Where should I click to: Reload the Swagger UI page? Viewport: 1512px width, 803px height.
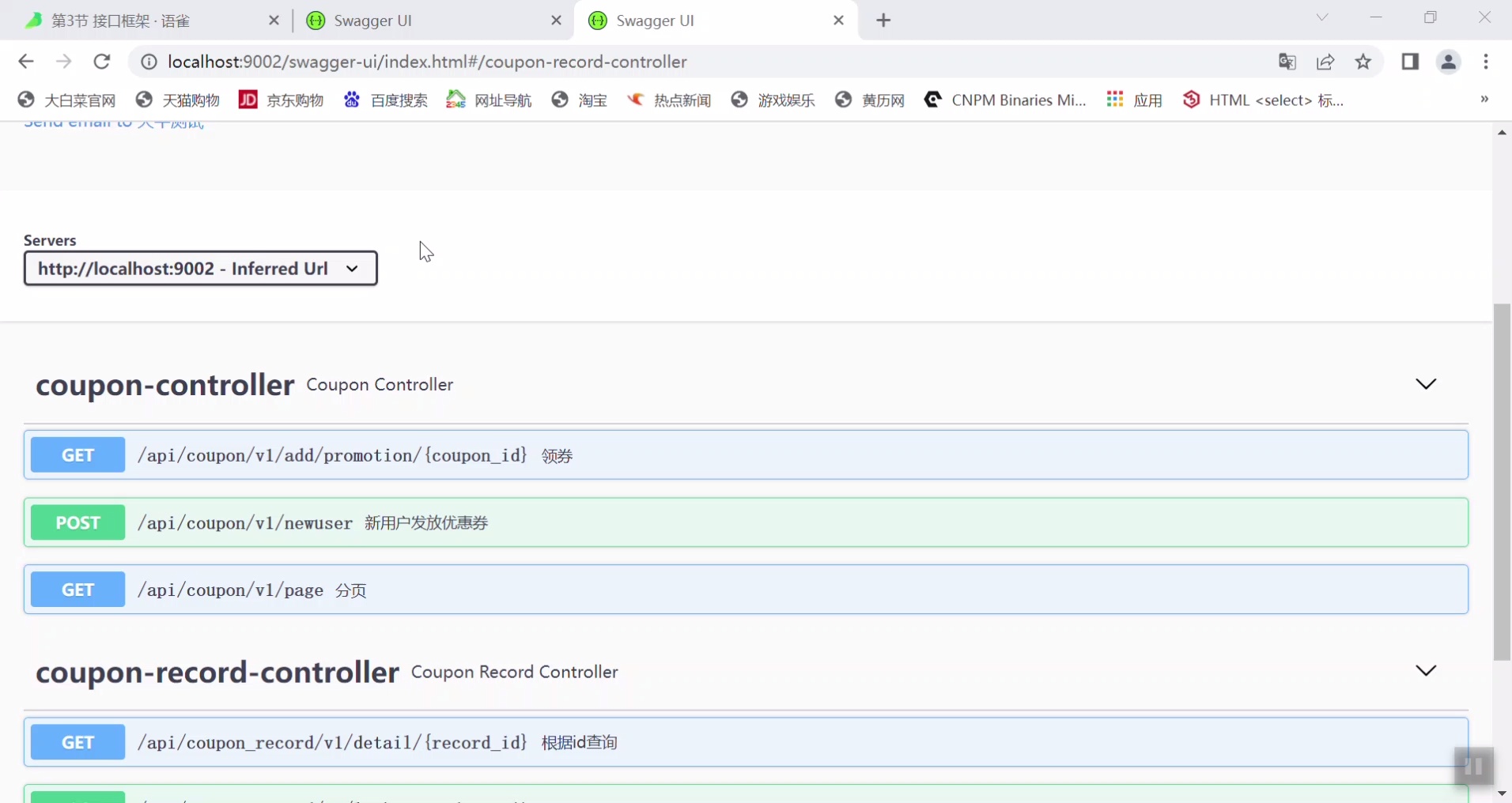[102, 62]
